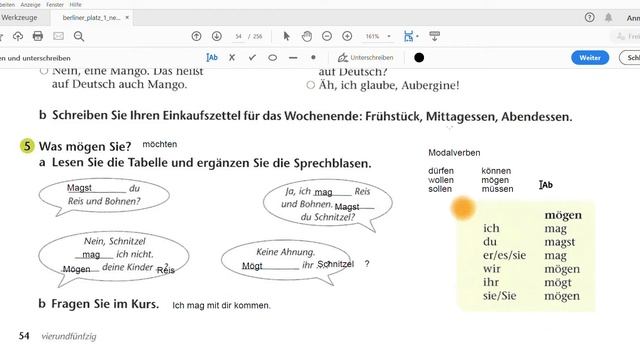Screen dimensions: 640x360
Task: Print the document with the printer icon
Action: pos(38,36)
